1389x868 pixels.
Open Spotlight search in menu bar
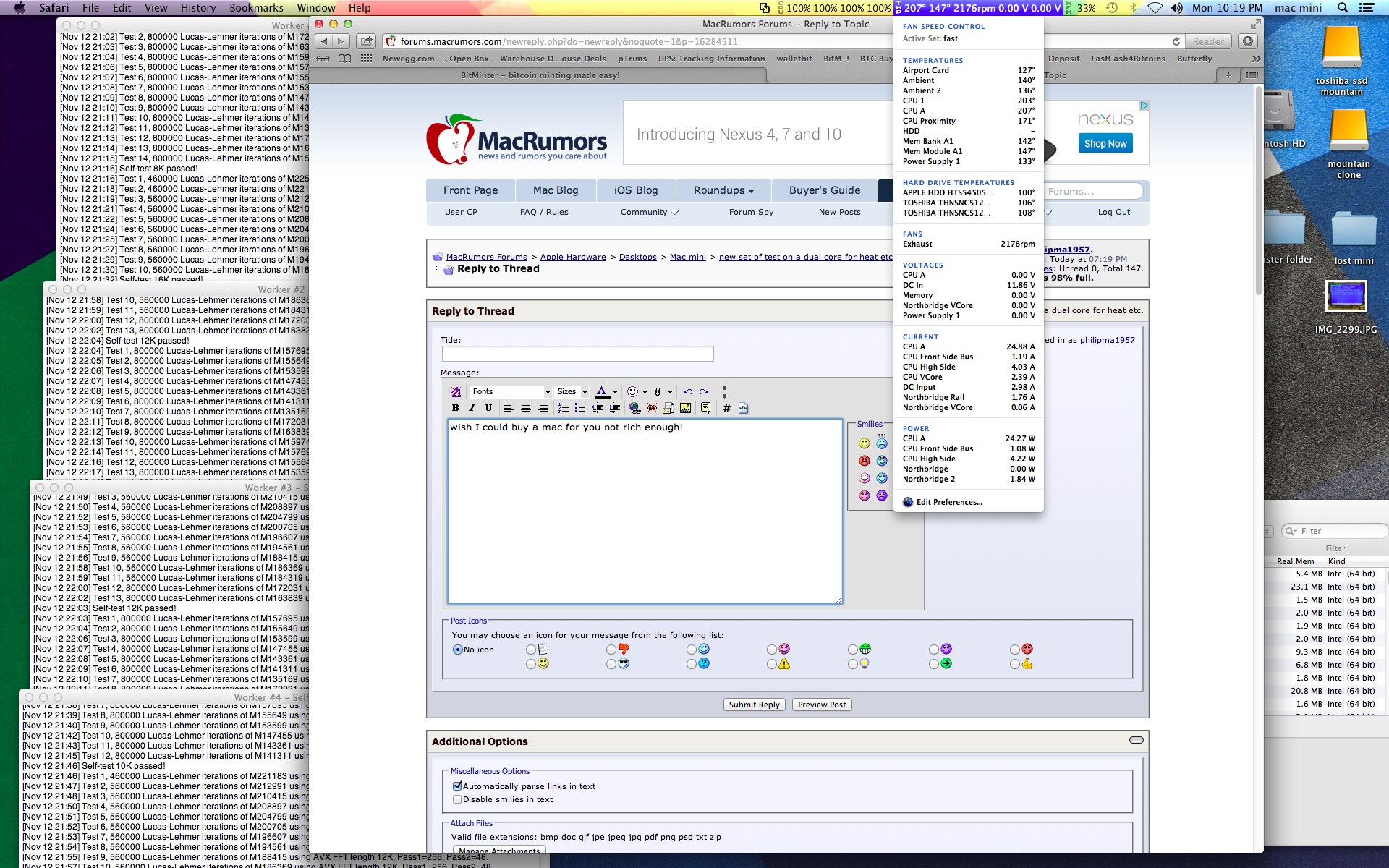coord(1343,8)
